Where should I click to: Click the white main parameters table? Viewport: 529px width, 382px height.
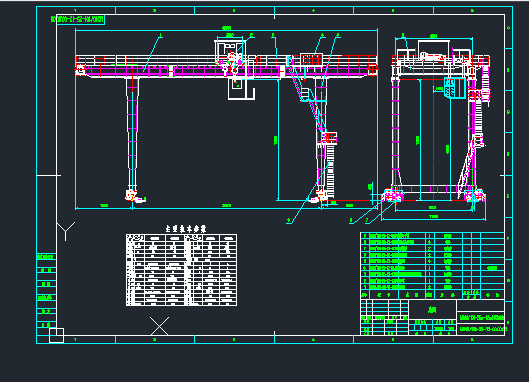182,270
